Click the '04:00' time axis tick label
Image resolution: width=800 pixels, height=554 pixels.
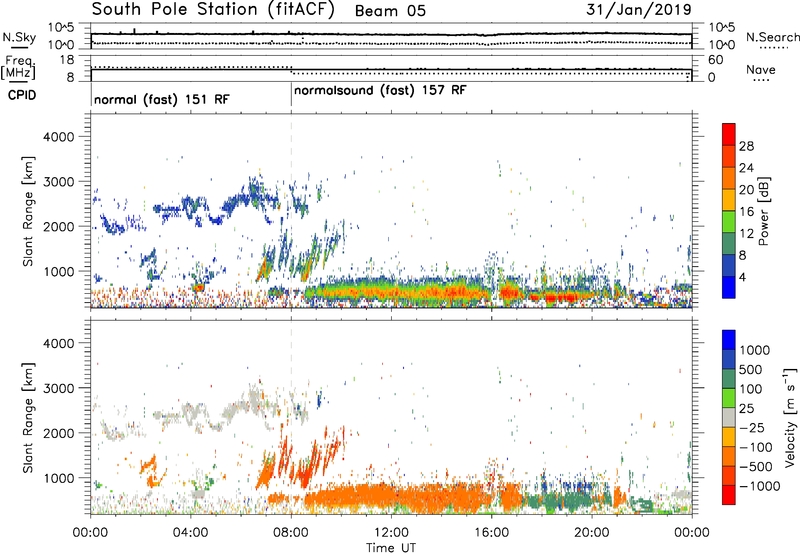(191, 533)
